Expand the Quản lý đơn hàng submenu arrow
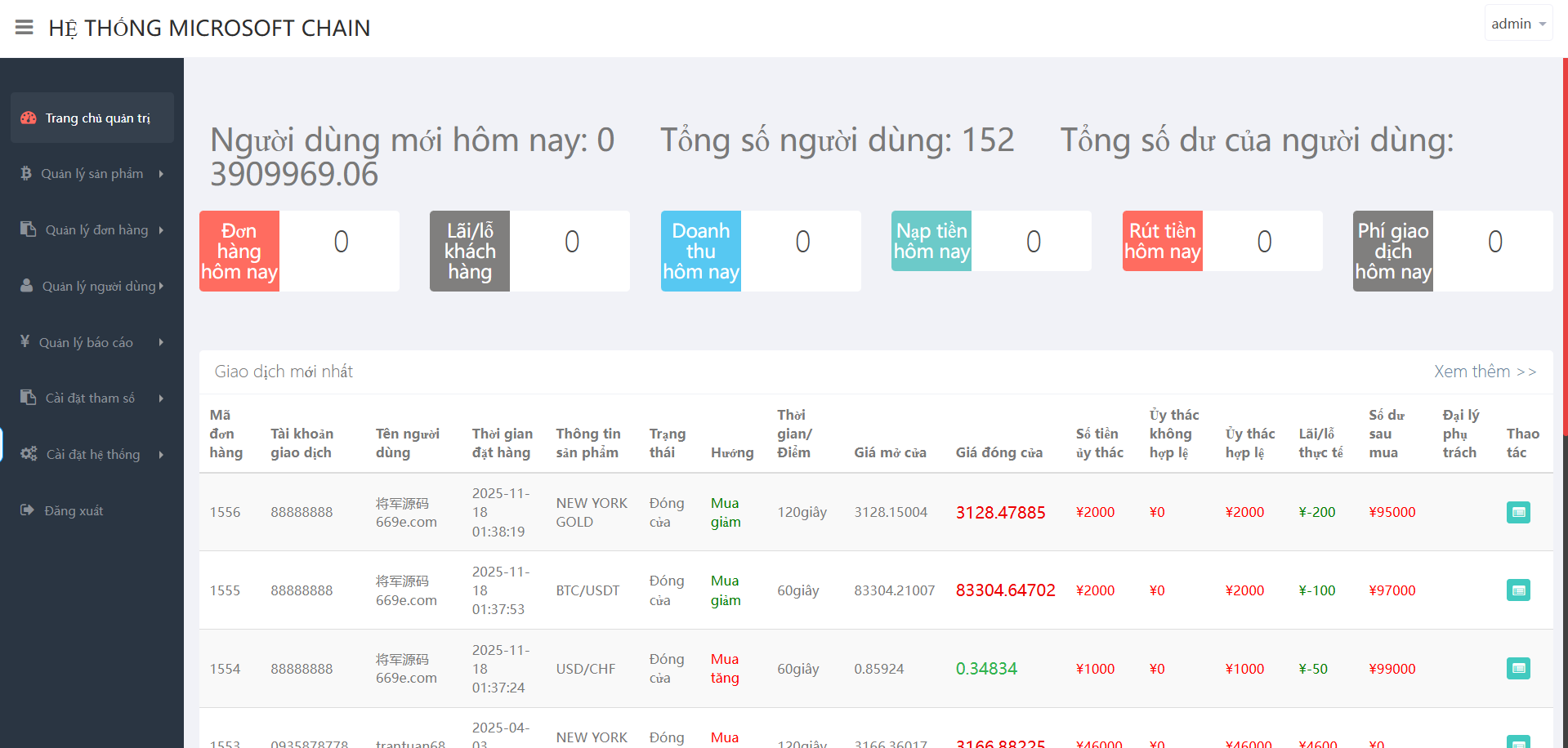Viewport: 1568px width, 748px height. coord(161,230)
